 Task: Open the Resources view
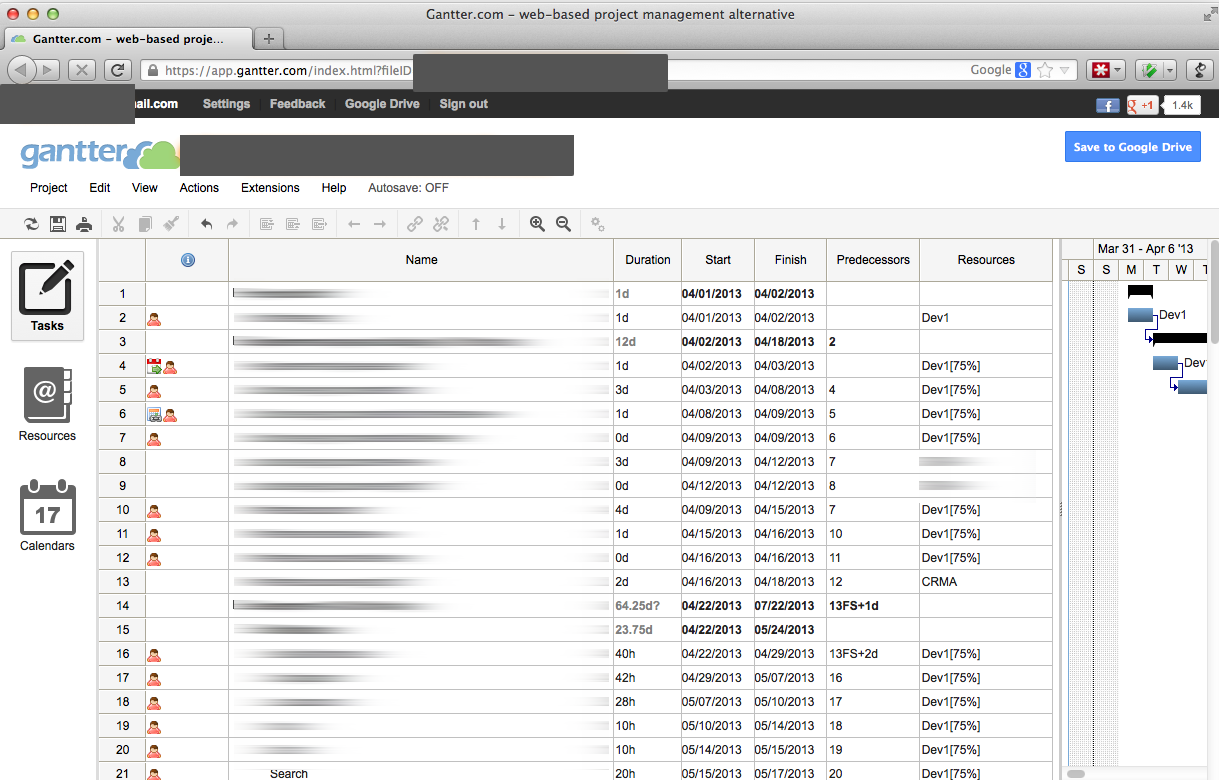click(x=47, y=405)
